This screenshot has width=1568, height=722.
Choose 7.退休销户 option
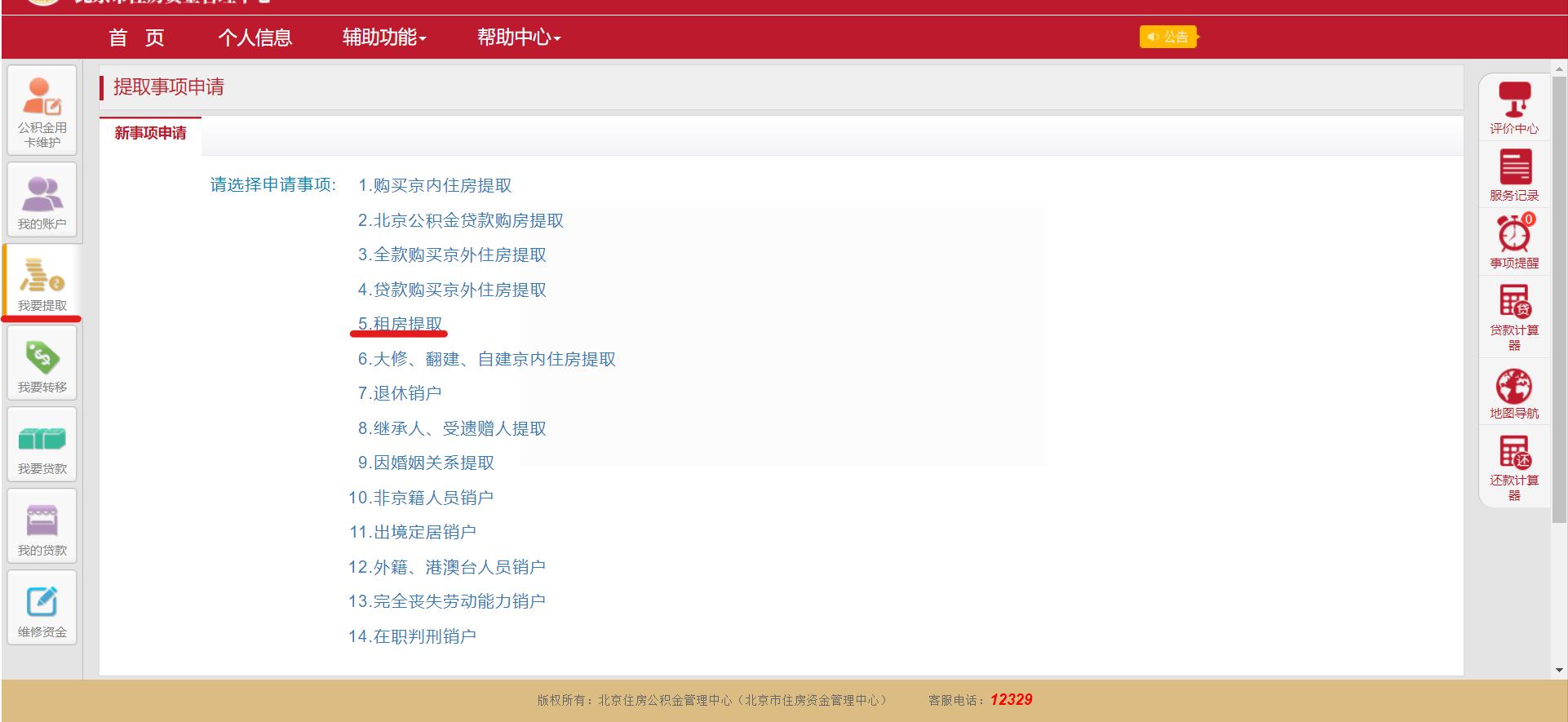point(400,393)
